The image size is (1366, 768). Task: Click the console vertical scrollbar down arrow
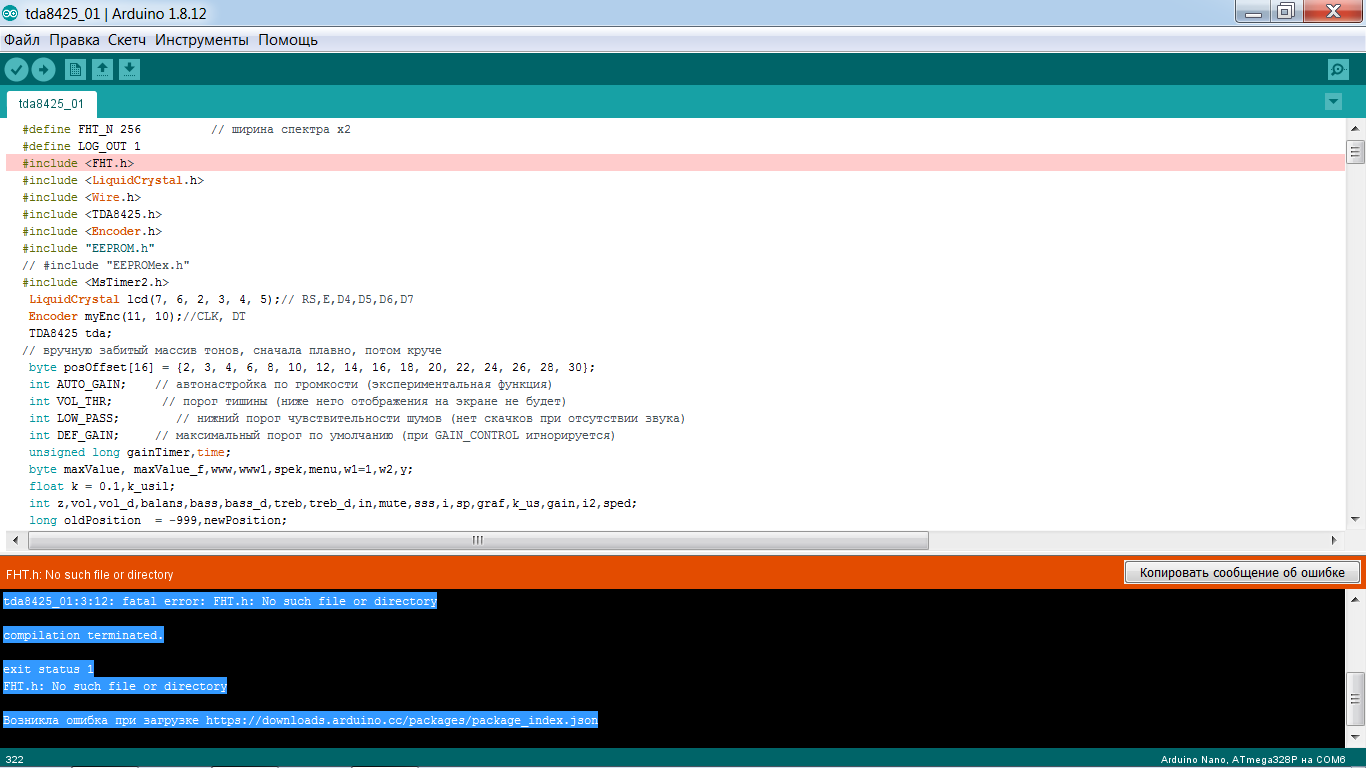[1356, 739]
